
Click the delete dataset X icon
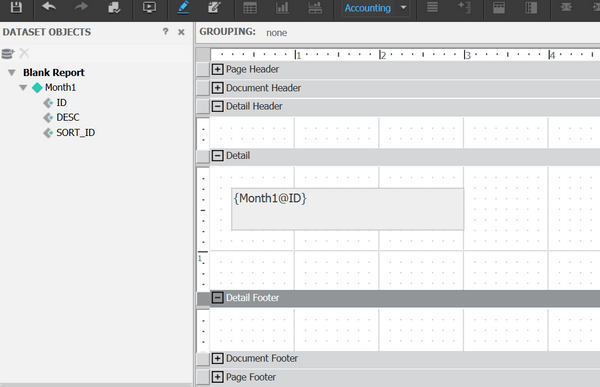click(x=24, y=53)
